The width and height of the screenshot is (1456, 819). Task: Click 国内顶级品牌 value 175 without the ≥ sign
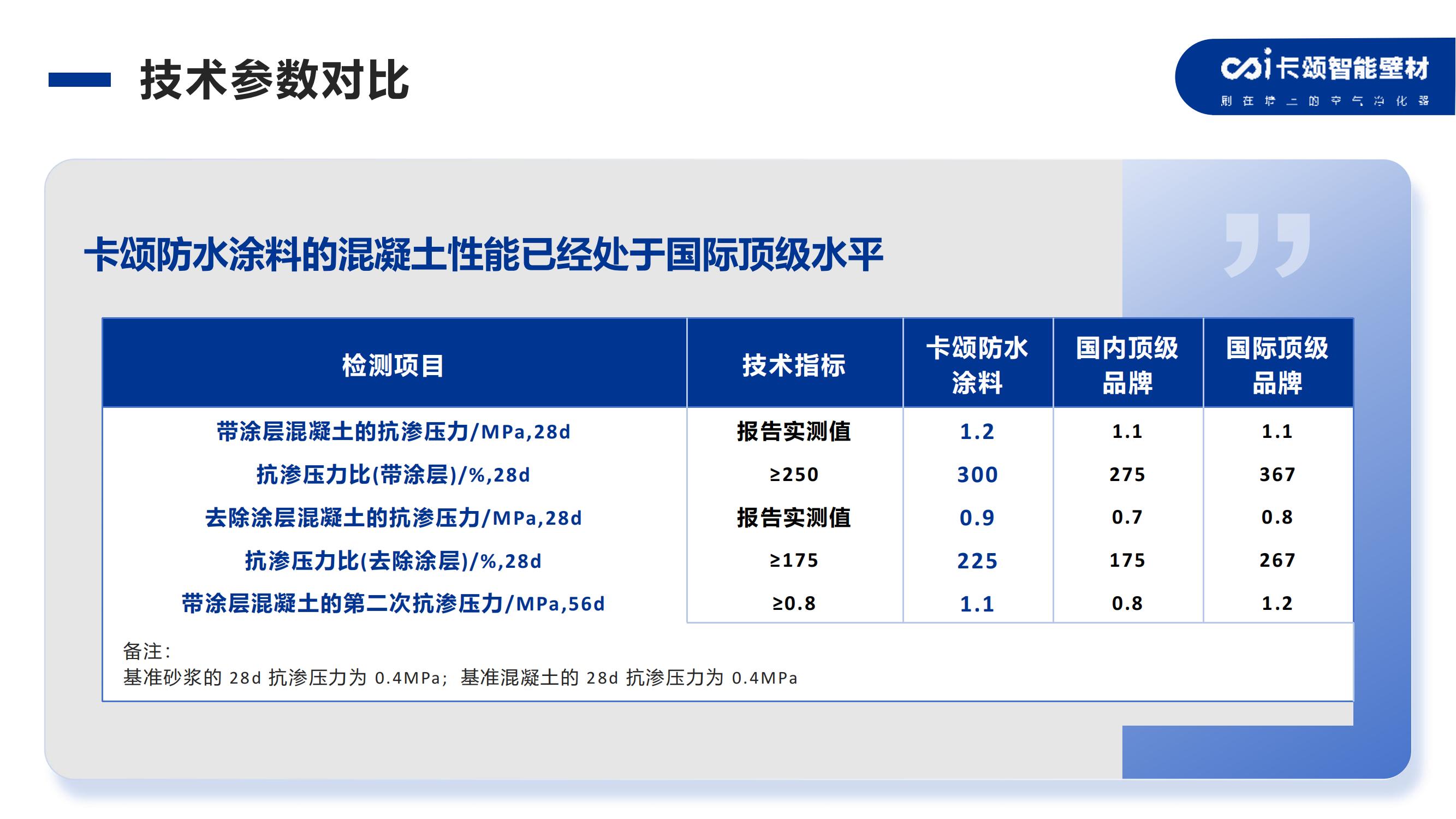tap(1127, 561)
